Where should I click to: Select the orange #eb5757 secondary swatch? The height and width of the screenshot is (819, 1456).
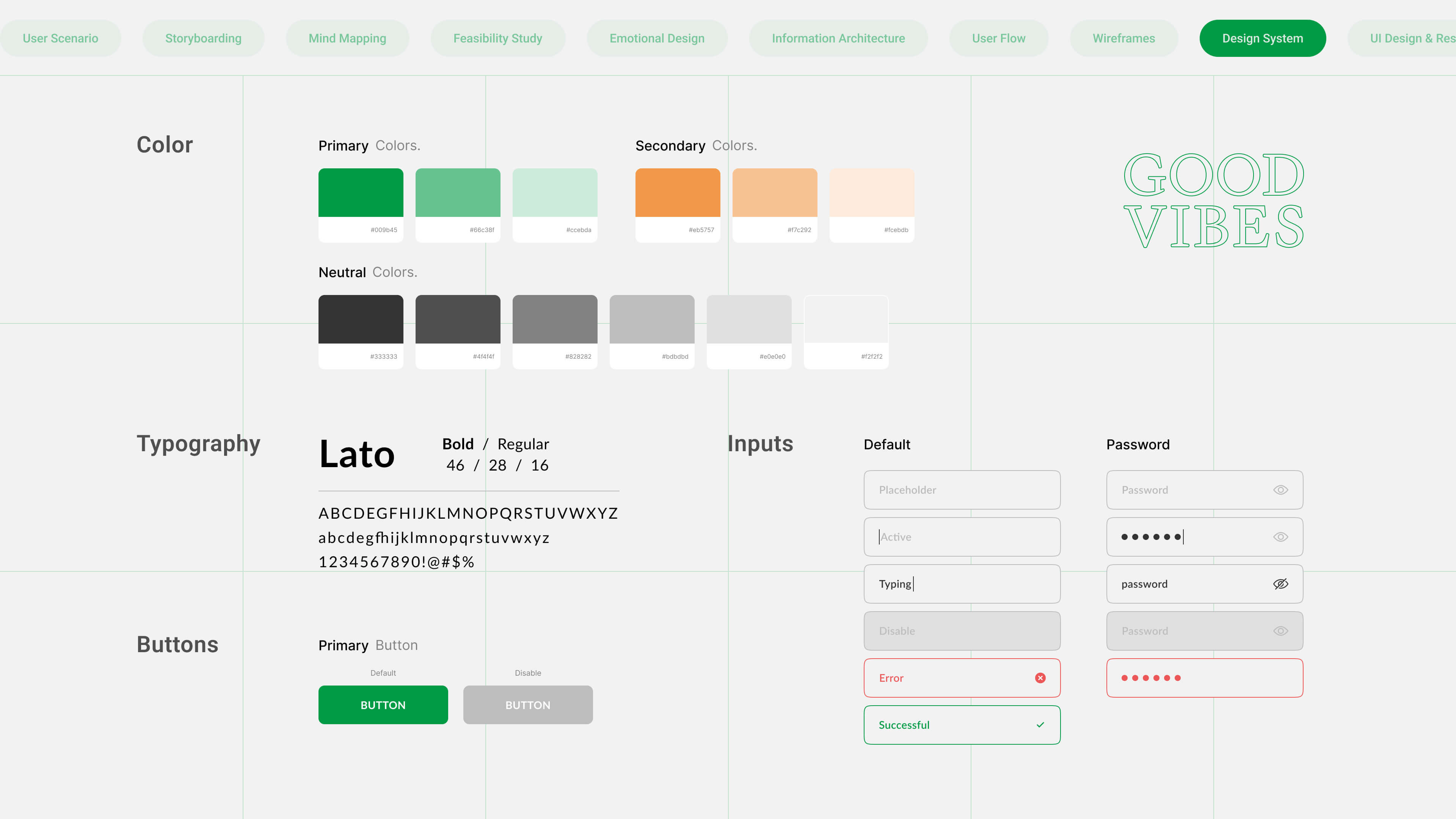pyautogui.click(x=678, y=193)
